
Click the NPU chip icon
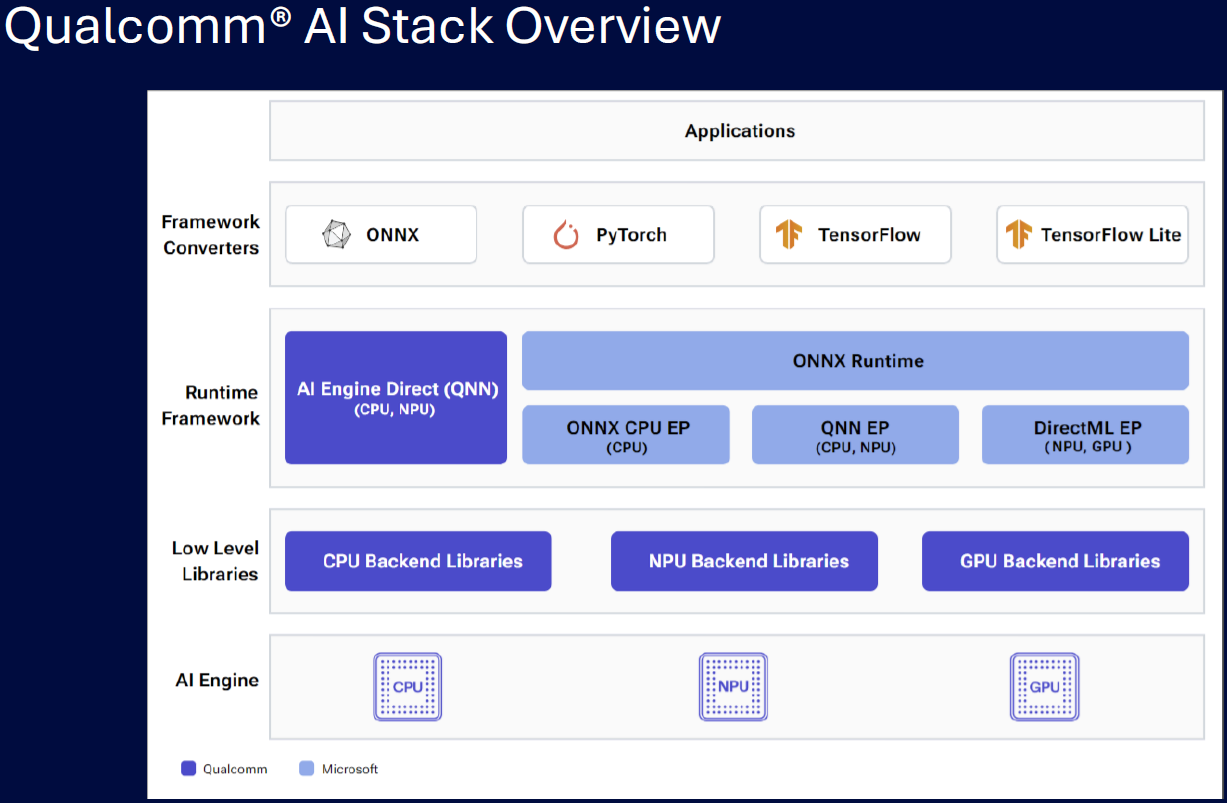click(x=733, y=686)
